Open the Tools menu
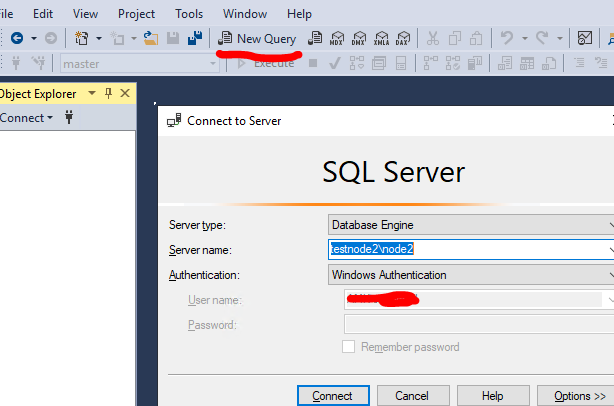The height and width of the screenshot is (406, 614). 189,14
